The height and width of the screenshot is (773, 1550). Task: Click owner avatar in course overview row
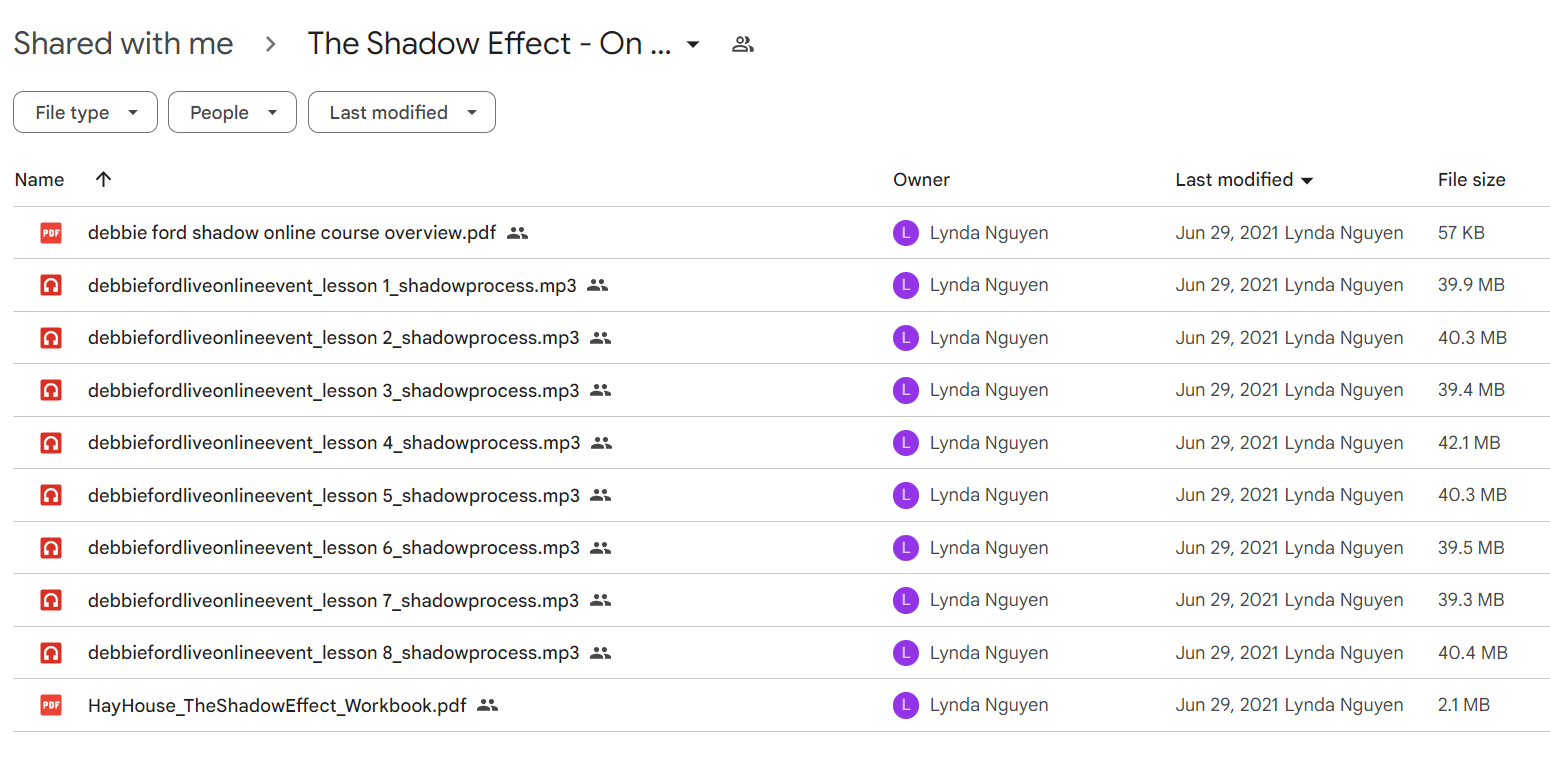(x=905, y=233)
